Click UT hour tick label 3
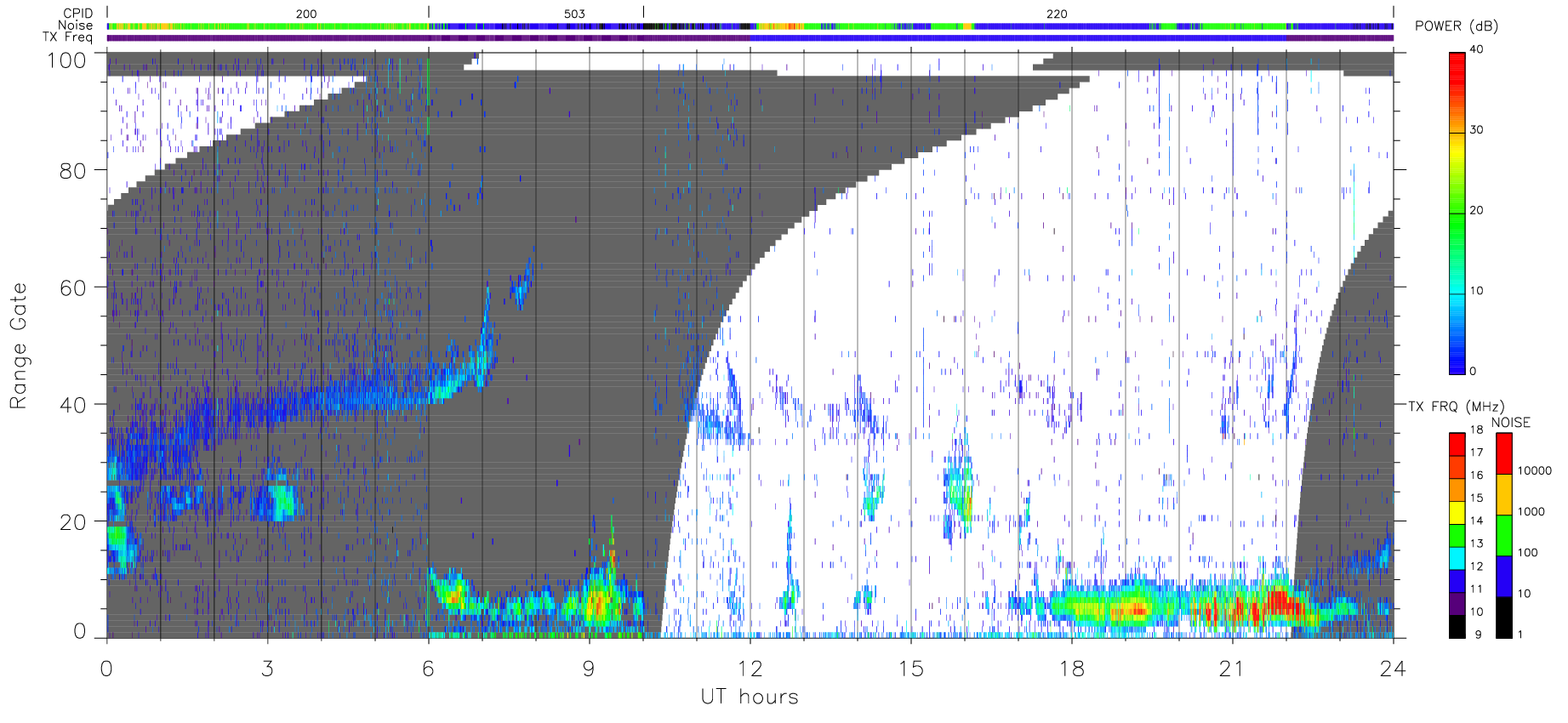Viewport: 1568px width, 723px height. tap(267, 669)
